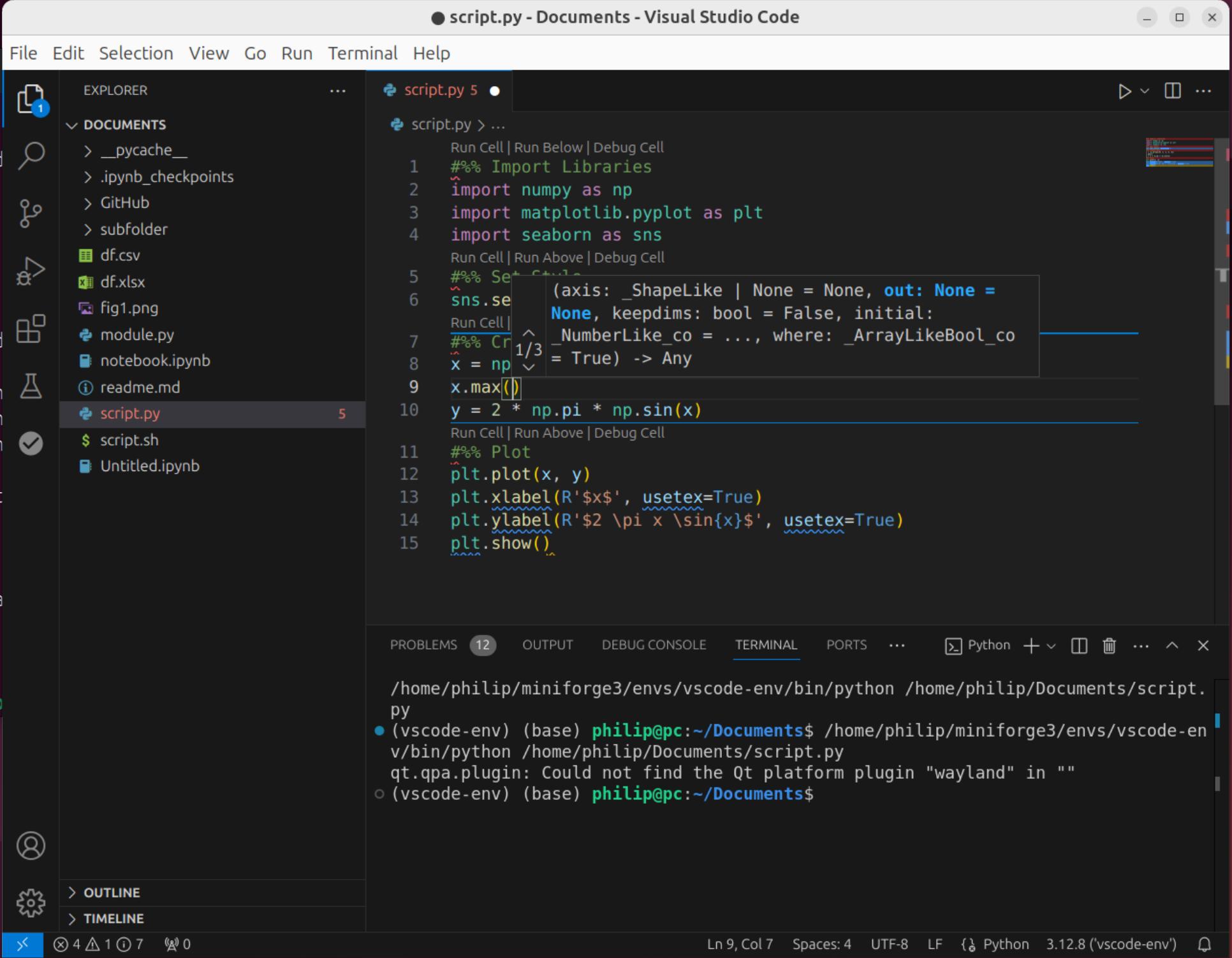Screen dimensions: 1232x958
Task: Expand the GitHub folder
Action: [124, 203]
